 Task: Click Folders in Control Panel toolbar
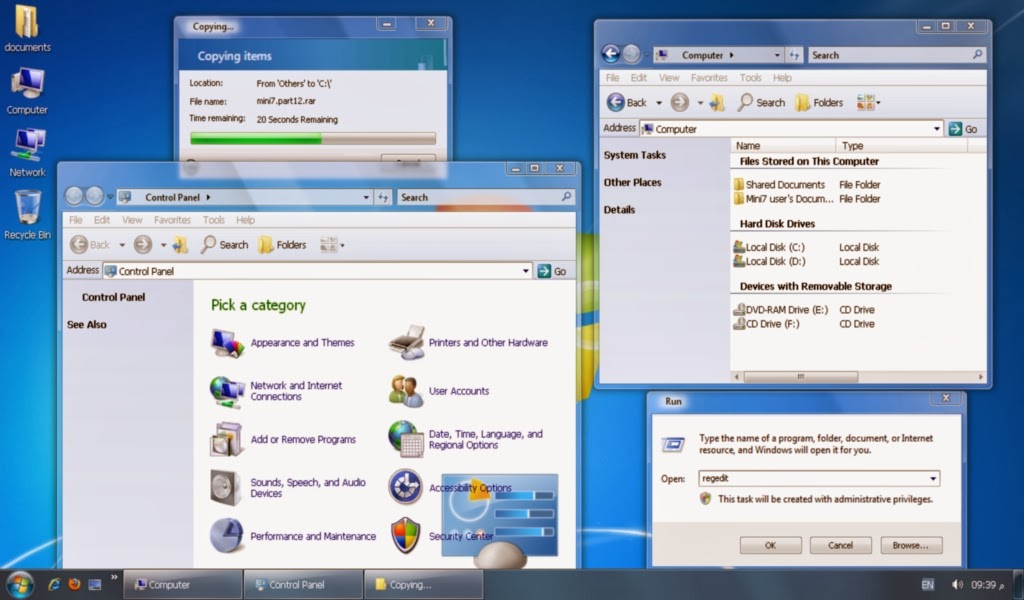[x=282, y=245]
